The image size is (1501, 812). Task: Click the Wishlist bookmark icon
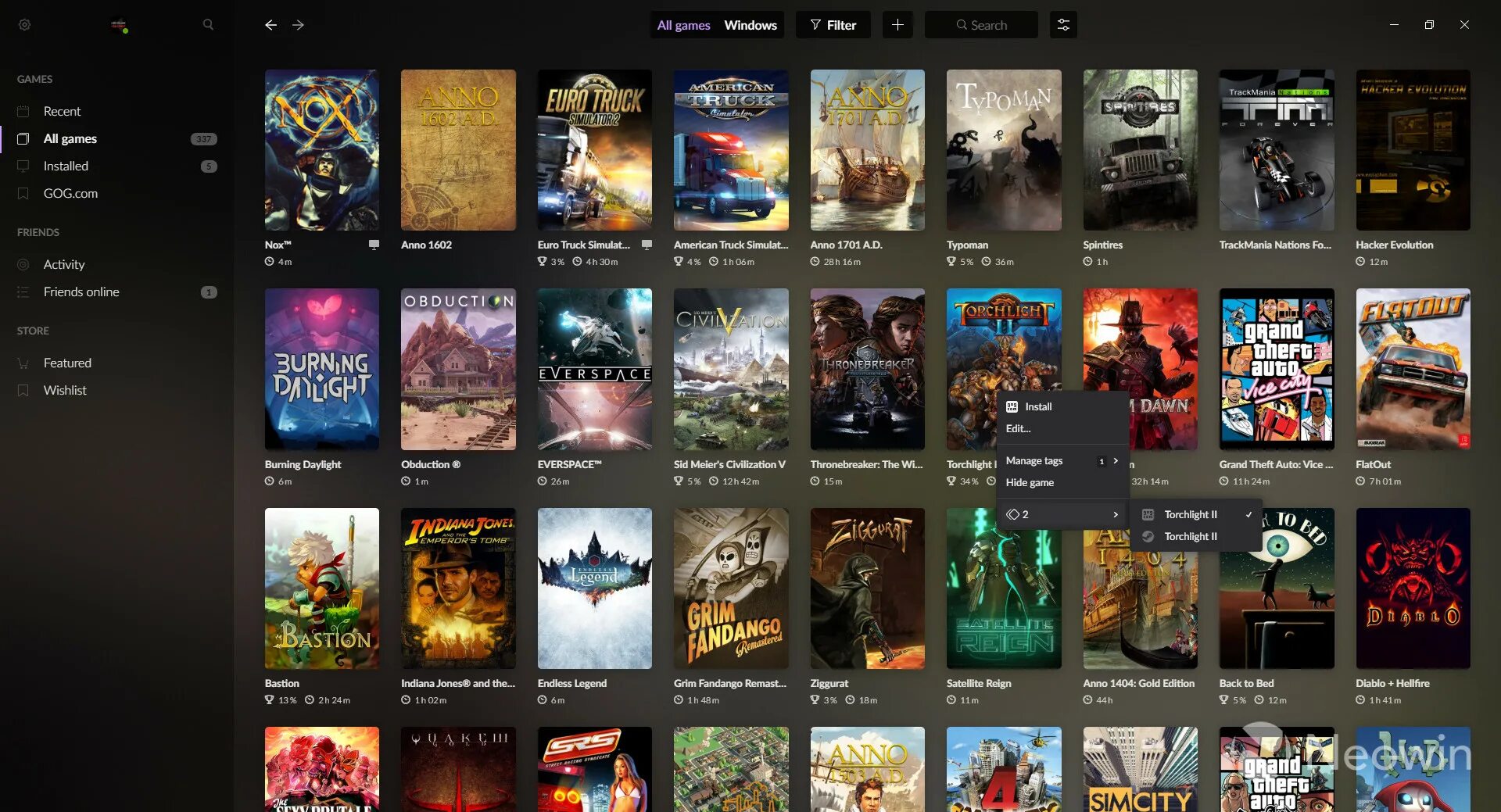click(x=23, y=390)
